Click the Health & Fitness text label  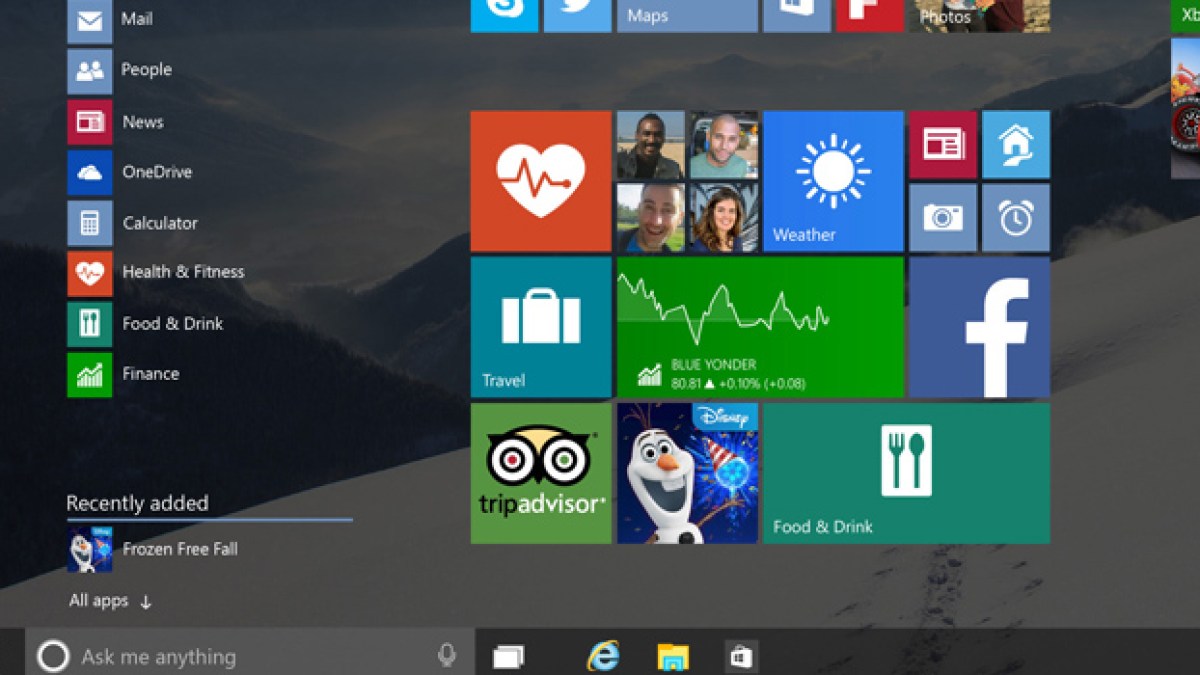pos(183,272)
